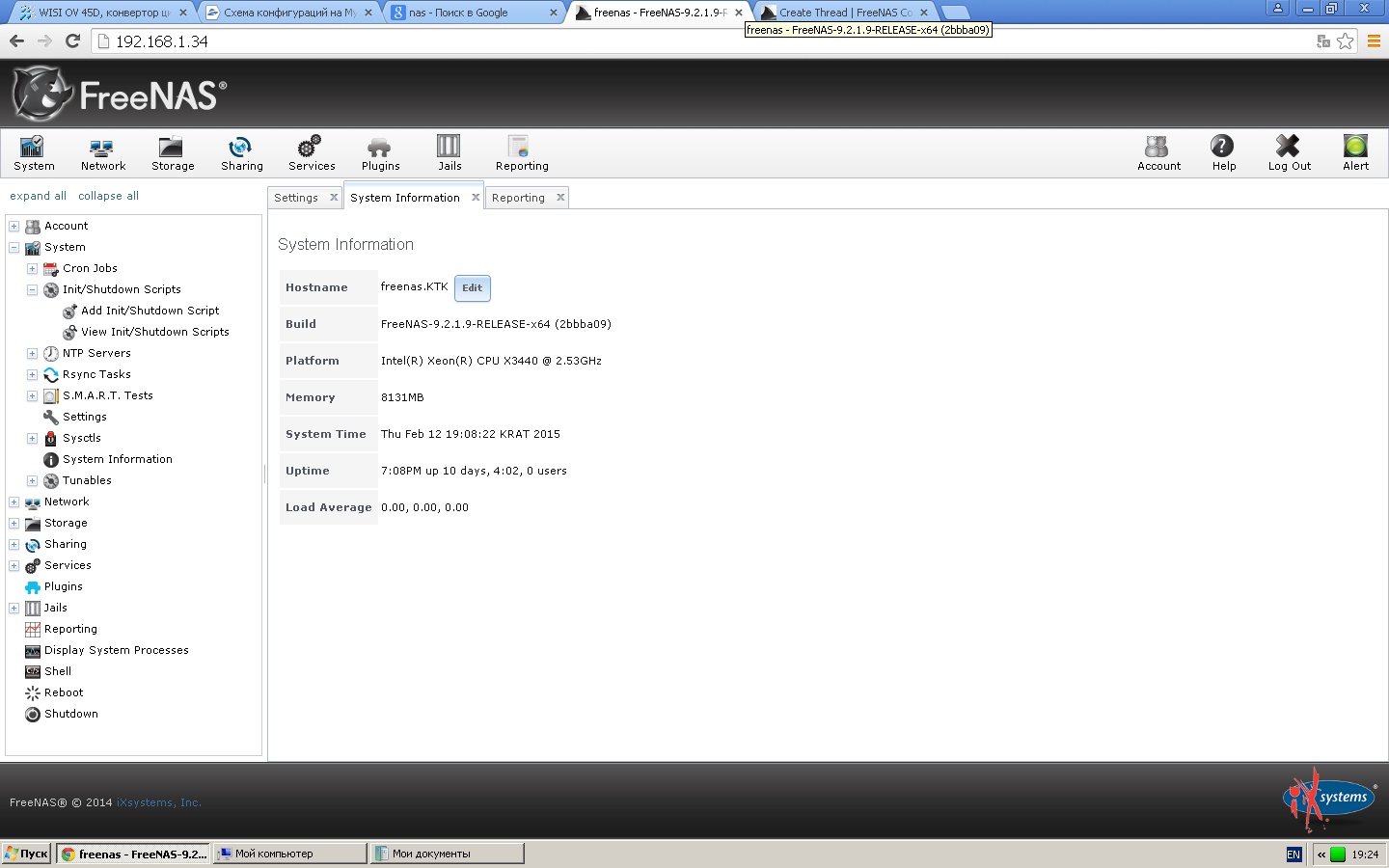Open the Reporting toolbar icon
The image size is (1389, 868).
tap(522, 153)
